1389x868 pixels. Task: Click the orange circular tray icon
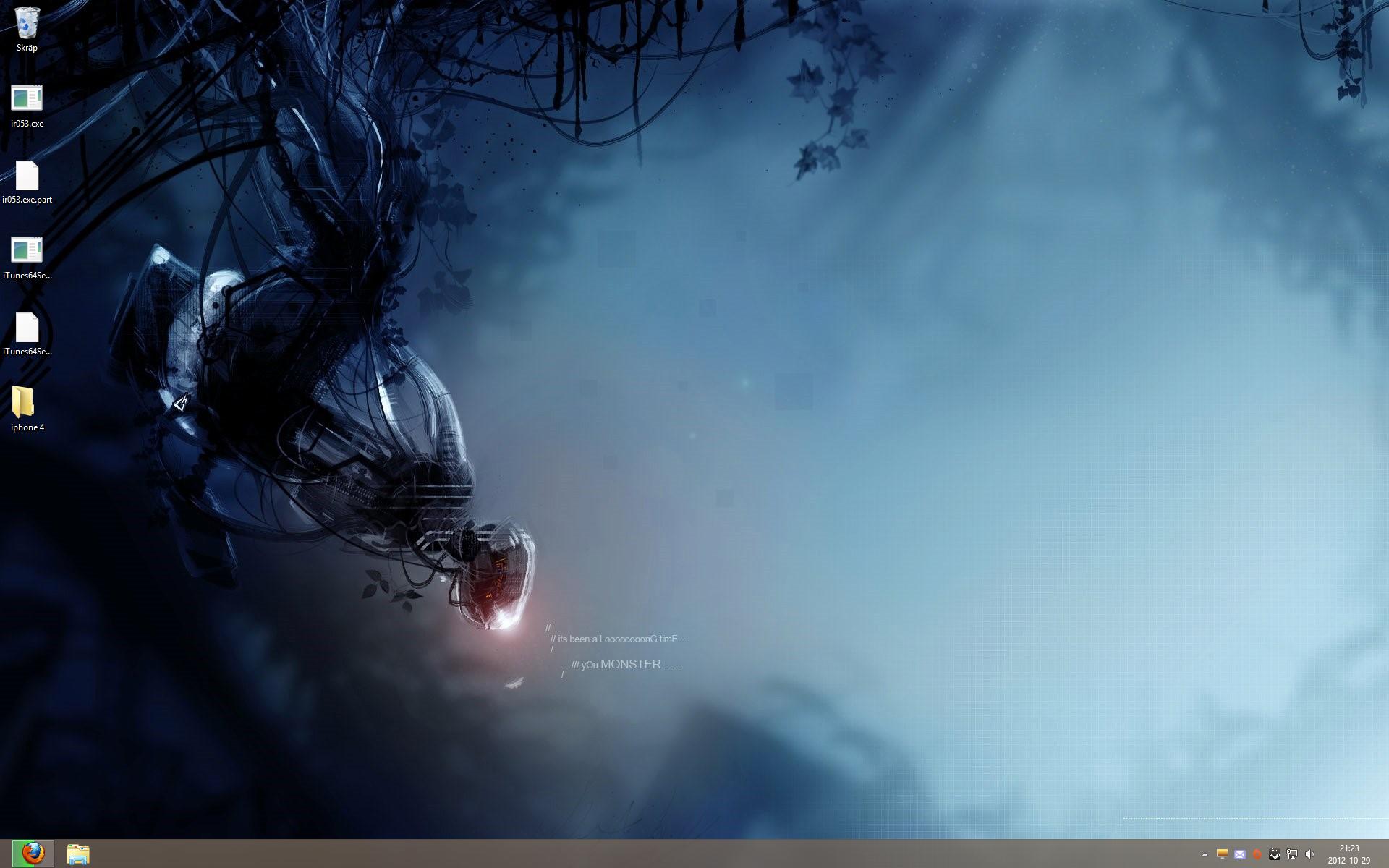(1257, 854)
